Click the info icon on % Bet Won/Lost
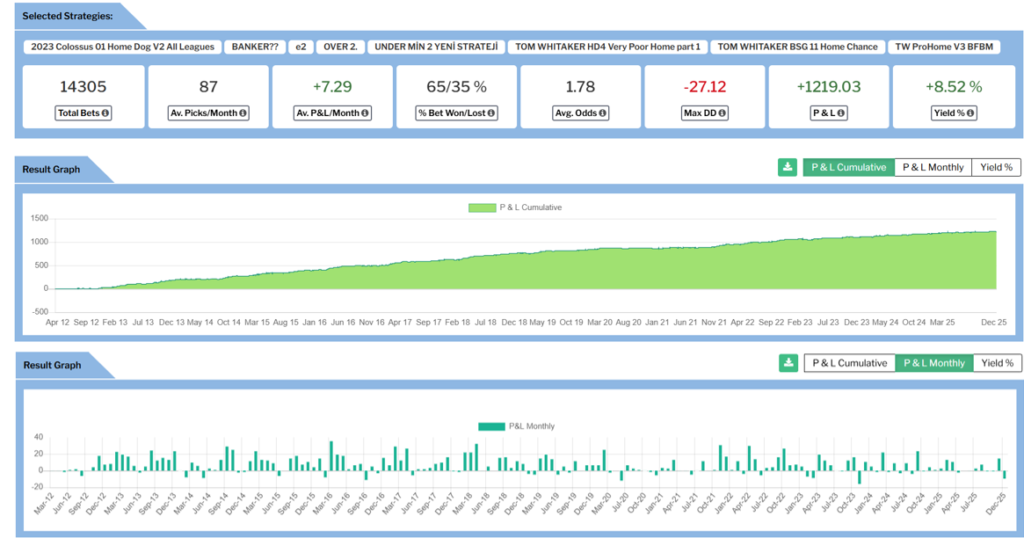Screen dimensions: 1024x538 [x=491, y=113]
